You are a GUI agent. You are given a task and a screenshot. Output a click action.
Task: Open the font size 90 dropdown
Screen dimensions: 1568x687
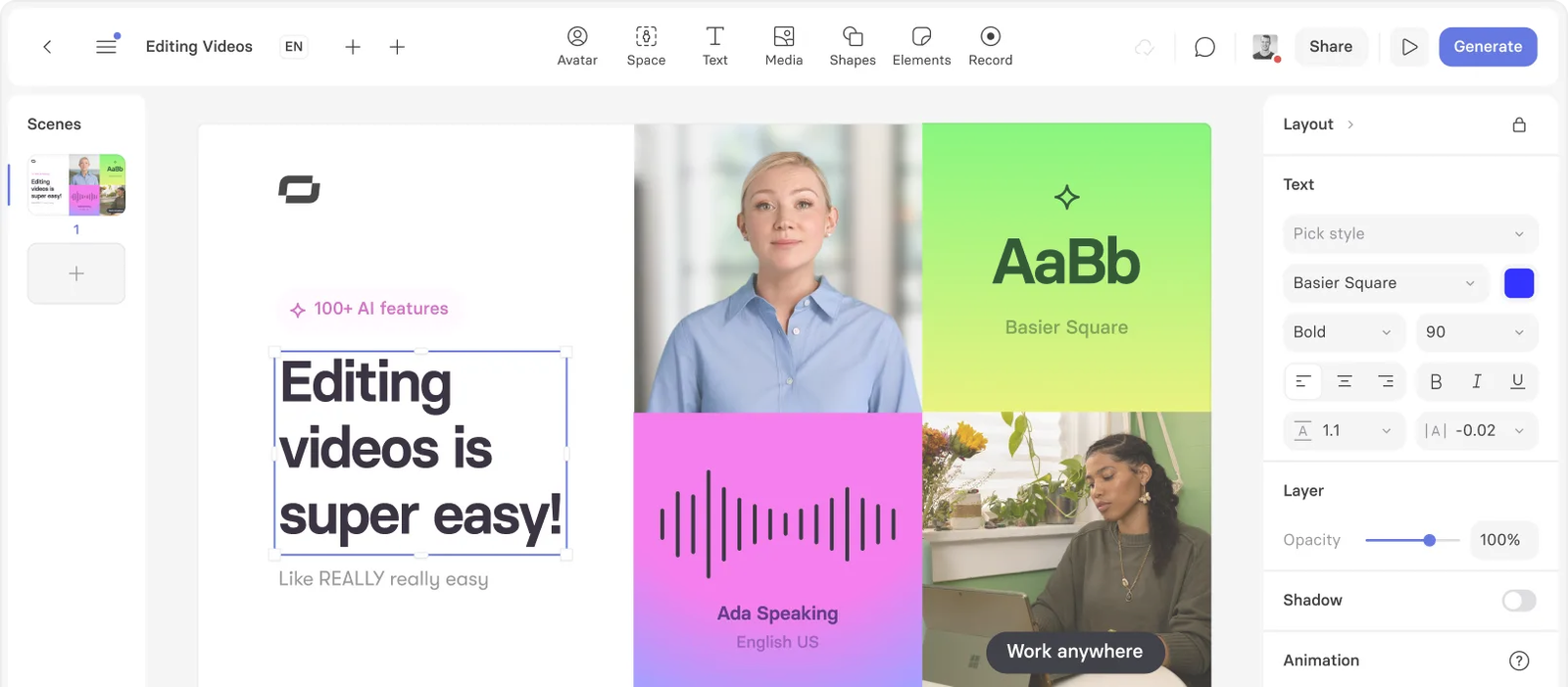1476,331
